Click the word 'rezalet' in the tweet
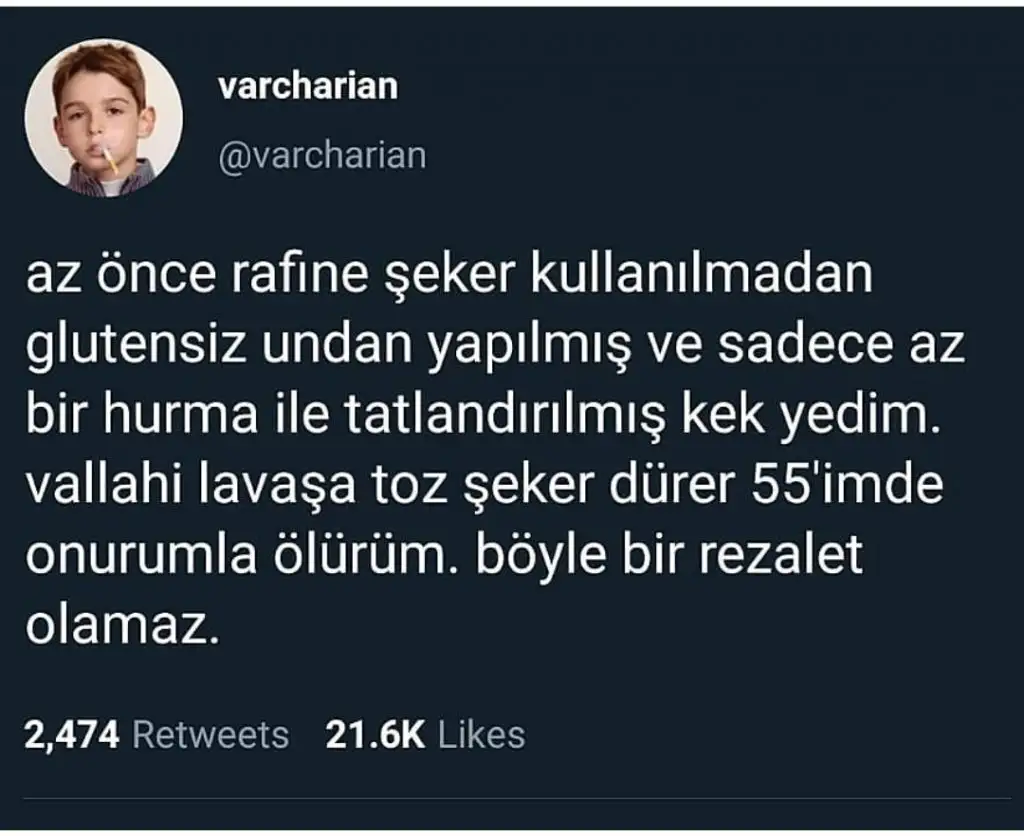 (x=781, y=556)
